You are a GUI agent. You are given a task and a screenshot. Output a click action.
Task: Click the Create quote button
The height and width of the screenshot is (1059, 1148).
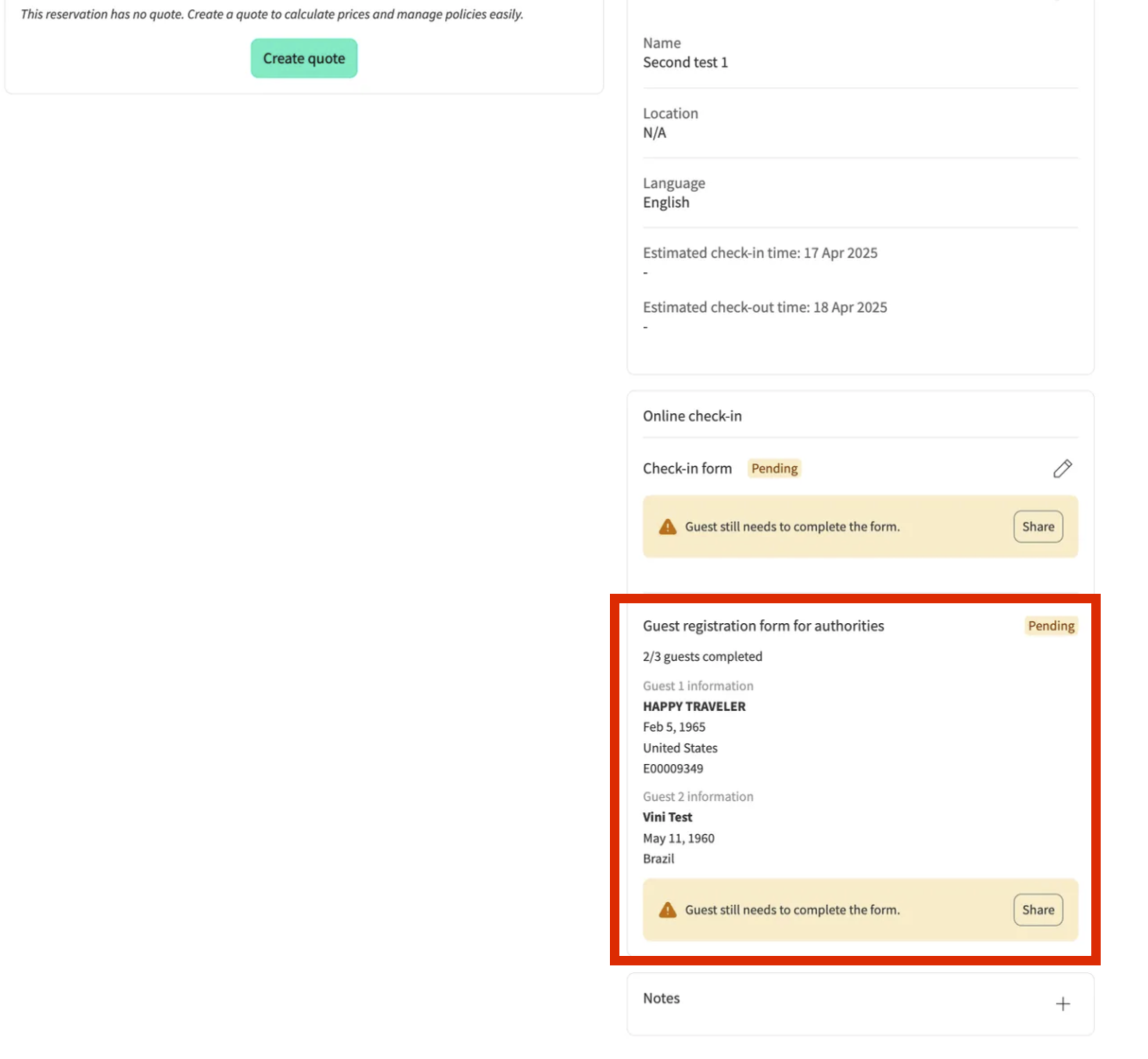(304, 59)
